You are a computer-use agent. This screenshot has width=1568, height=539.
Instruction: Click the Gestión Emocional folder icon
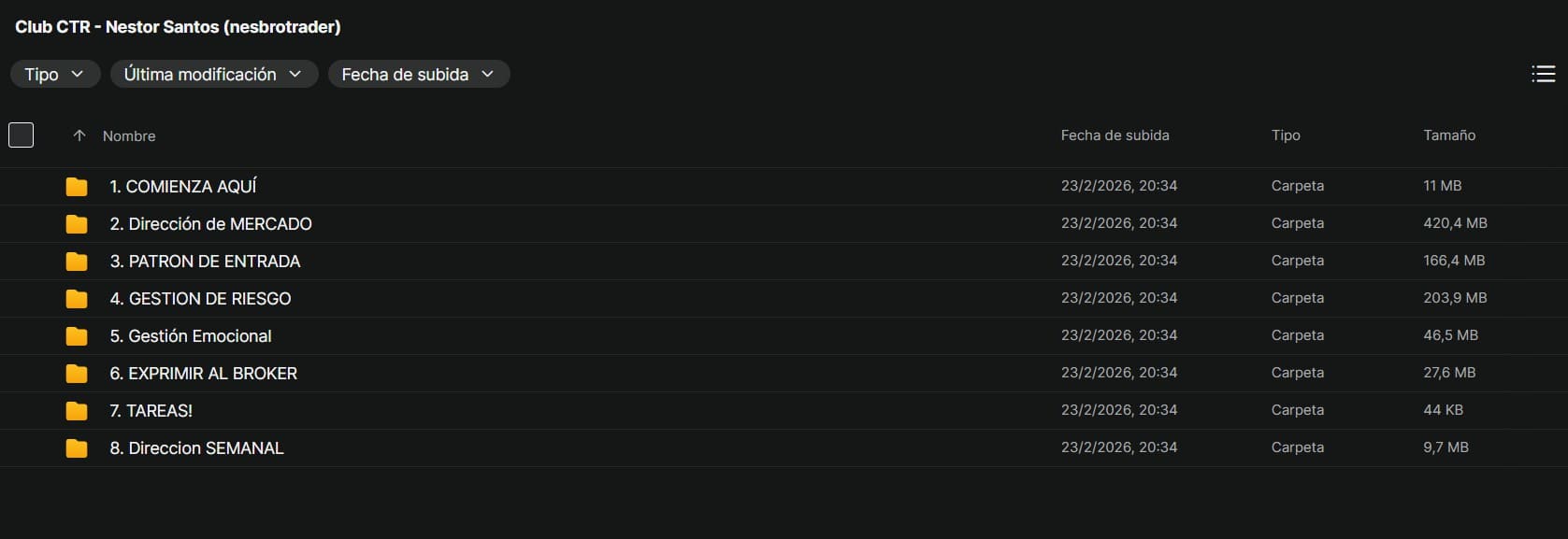(x=77, y=336)
